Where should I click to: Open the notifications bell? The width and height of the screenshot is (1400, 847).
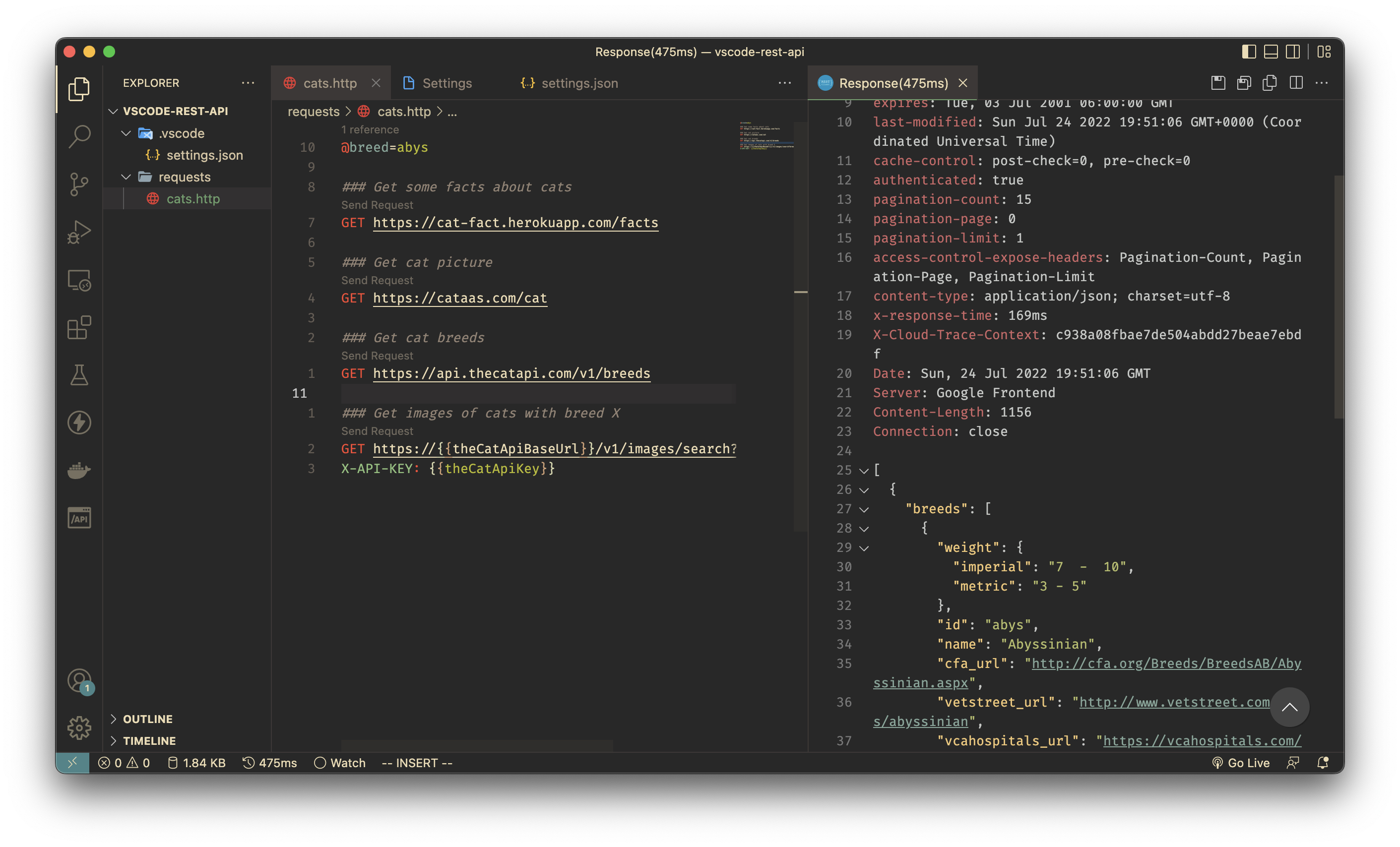pos(1323,763)
